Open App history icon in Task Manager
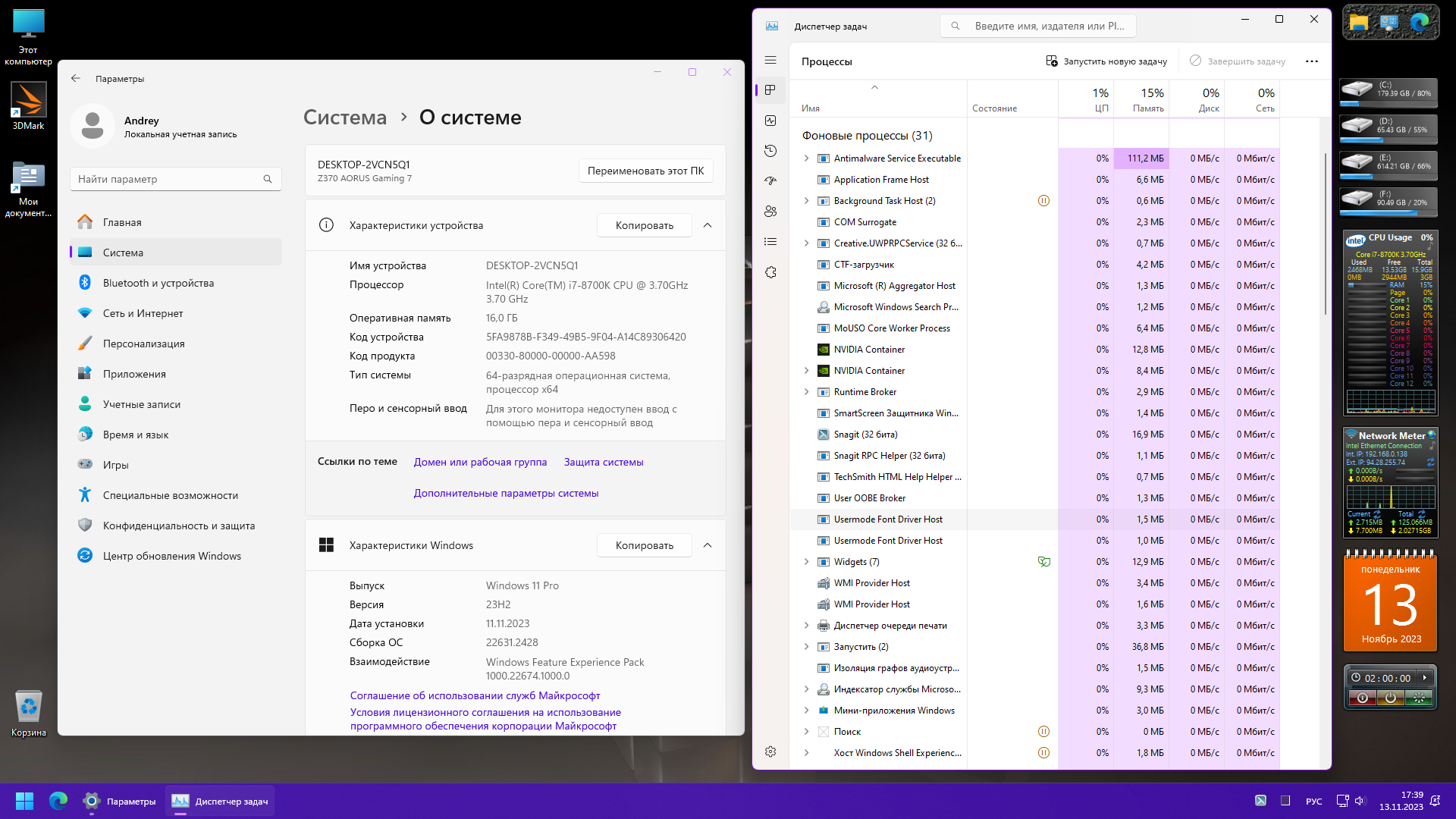Viewport: 1456px width, 819px height. (770, 151)
